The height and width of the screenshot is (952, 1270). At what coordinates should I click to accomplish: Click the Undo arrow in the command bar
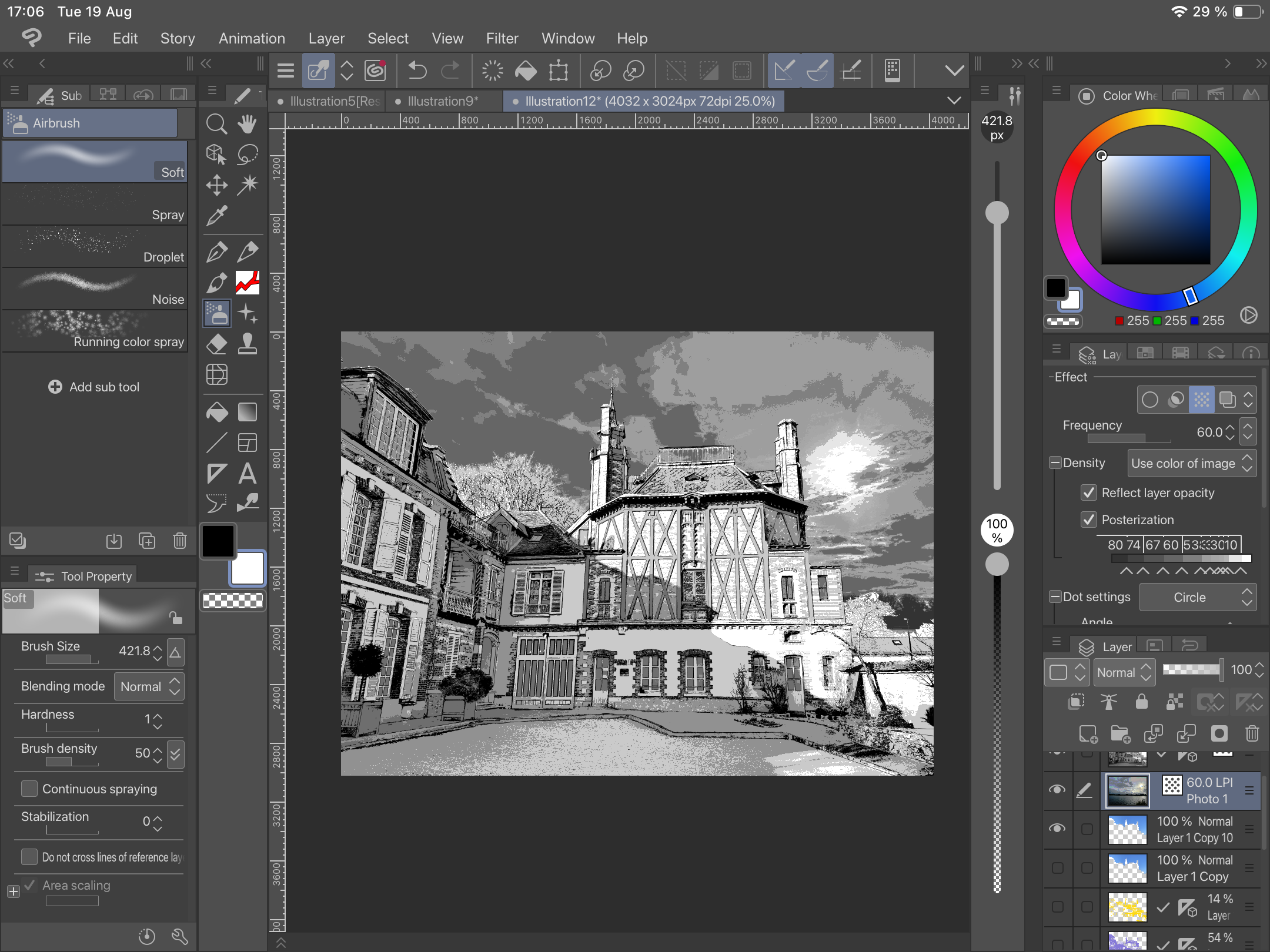(417, 71)
